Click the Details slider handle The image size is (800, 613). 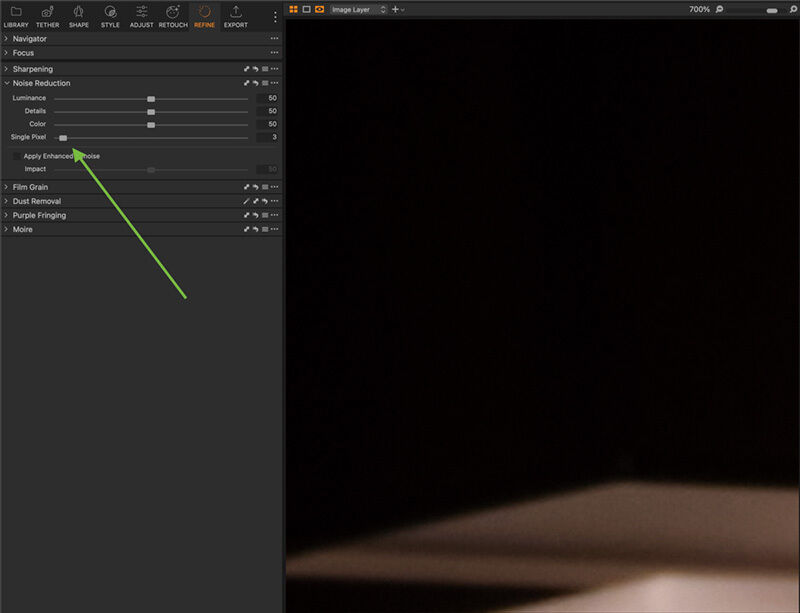(151, 112)
